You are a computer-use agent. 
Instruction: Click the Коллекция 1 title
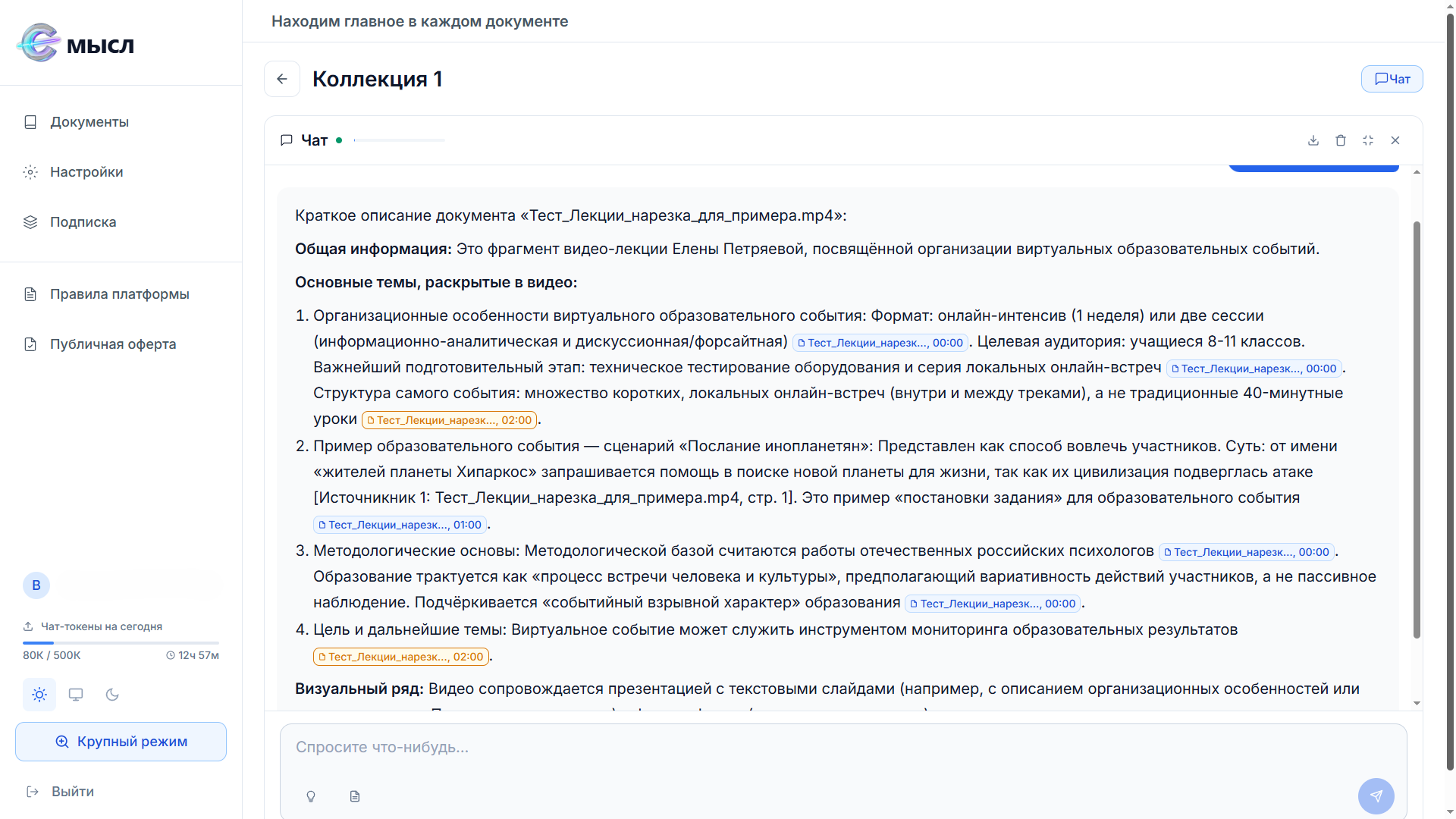point(378,79)
